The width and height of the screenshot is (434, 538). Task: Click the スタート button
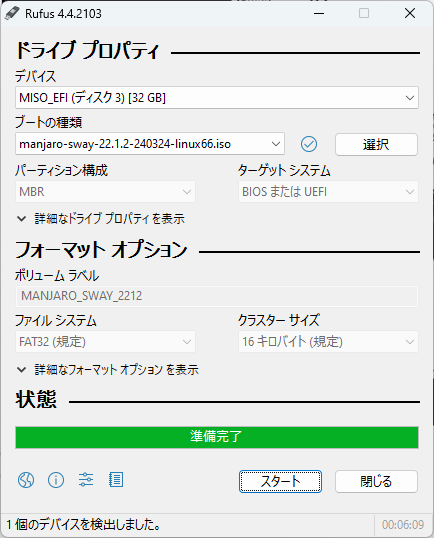pos(280,481)
